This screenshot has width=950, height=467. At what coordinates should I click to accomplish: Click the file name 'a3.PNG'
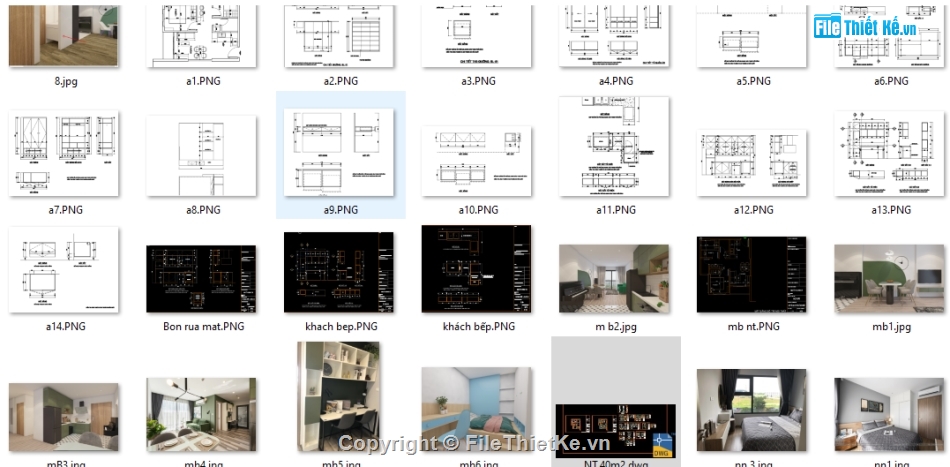pos(478,81)
